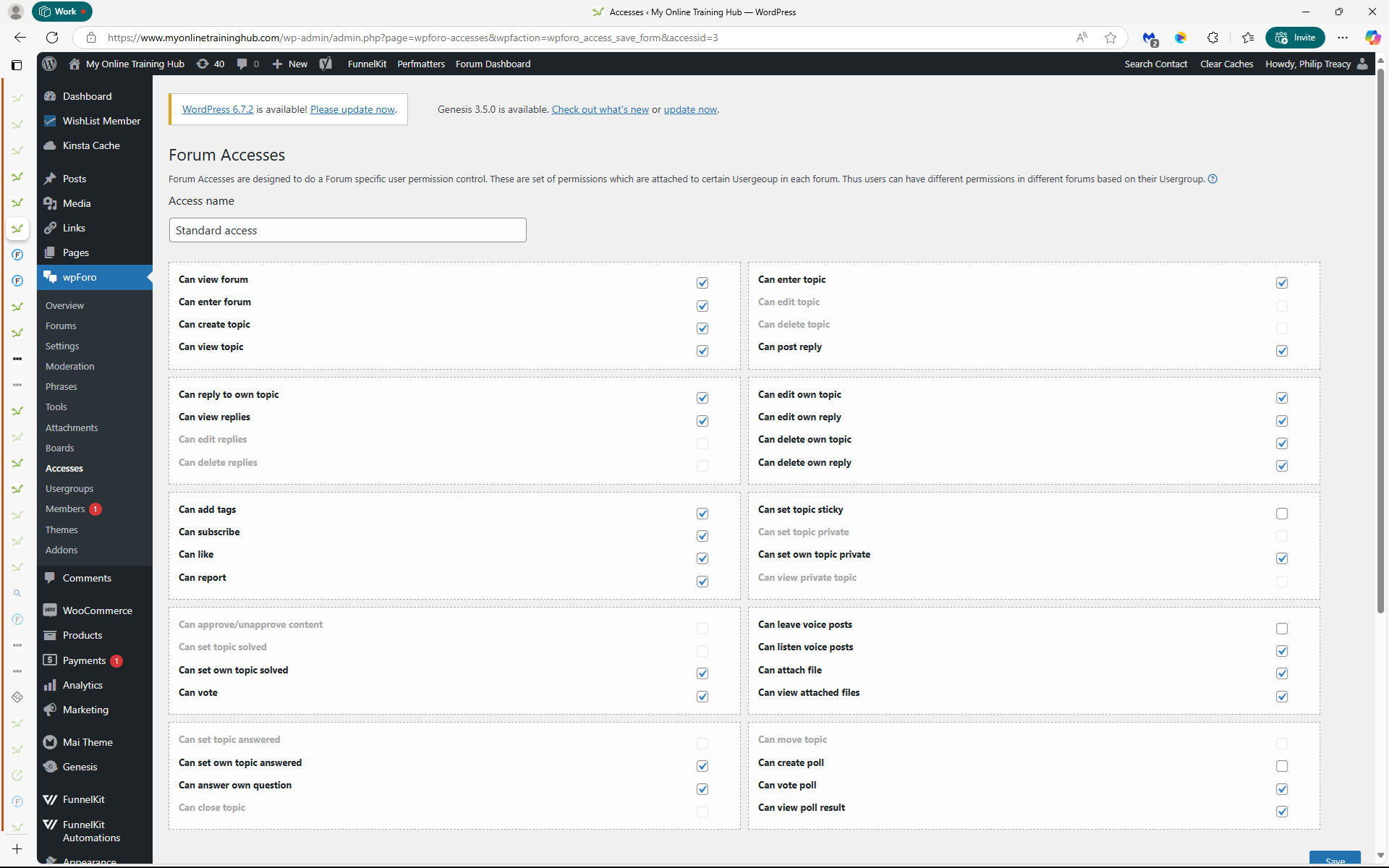This screenshot has height=868, width=1389.
Task: Open the Work profile dropdown
Action: [62, 12]
